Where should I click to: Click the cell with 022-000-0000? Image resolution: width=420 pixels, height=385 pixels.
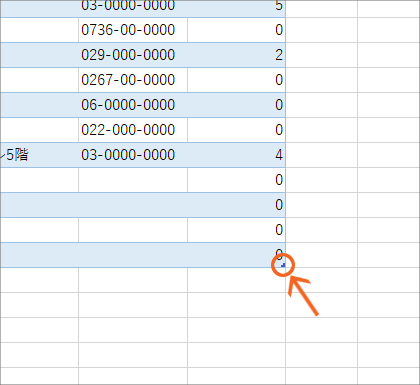click(x=133, y=130)
